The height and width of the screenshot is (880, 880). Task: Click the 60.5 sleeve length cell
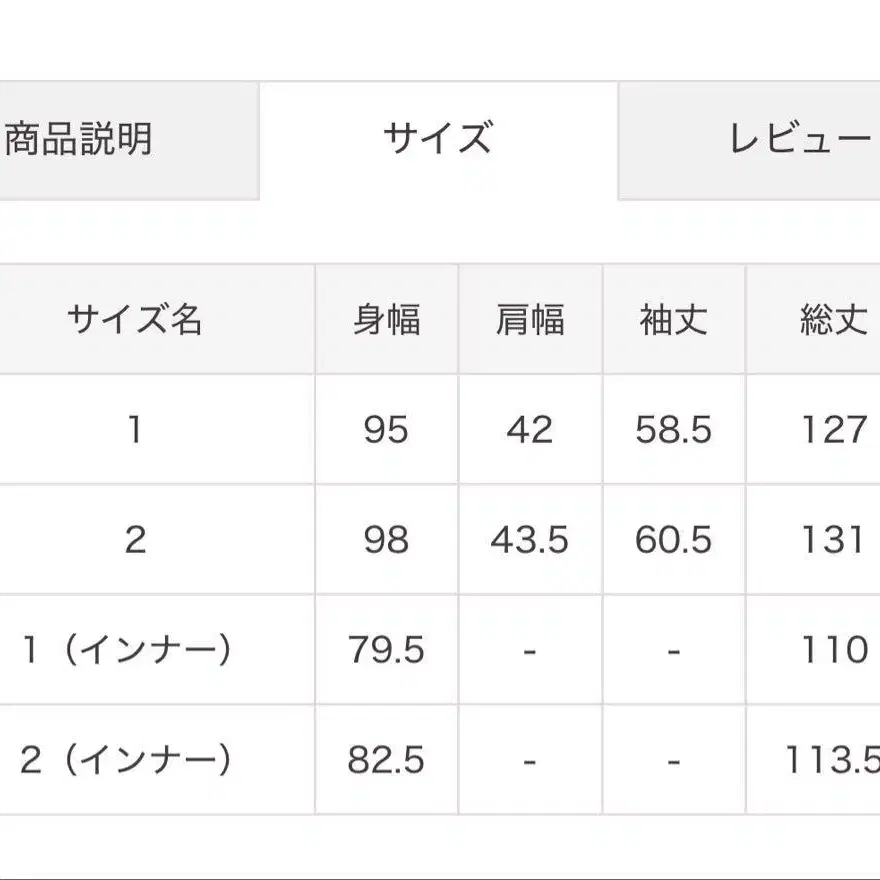point(674,540)
